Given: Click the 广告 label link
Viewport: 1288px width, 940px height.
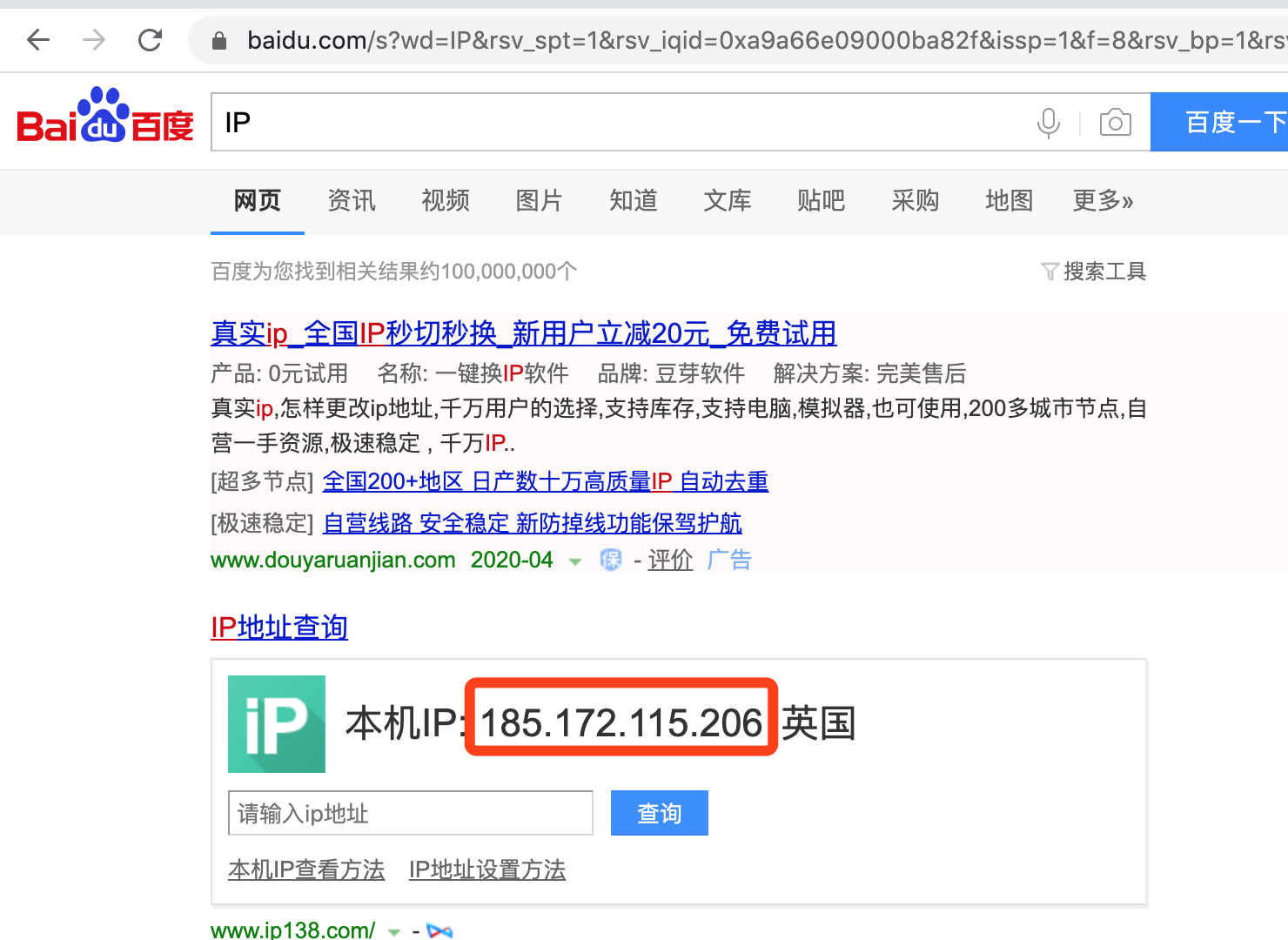Looking at the screenshot, I should tap(729, 560).
